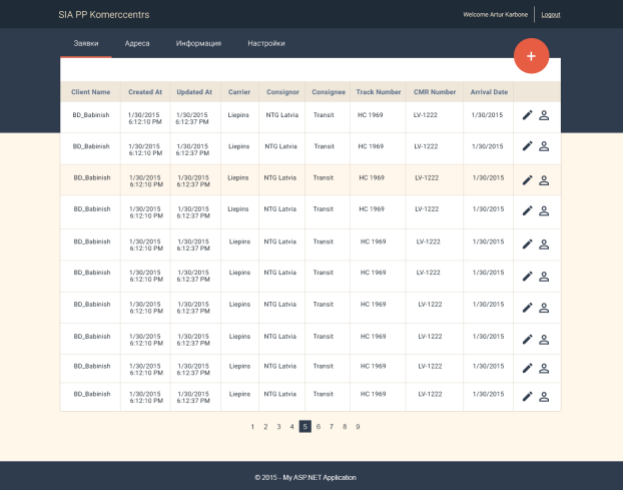Image resolution: width=623 pixels, height=490 pixels.
Task: Select the Заявки tab
Action: coord(85,44)
